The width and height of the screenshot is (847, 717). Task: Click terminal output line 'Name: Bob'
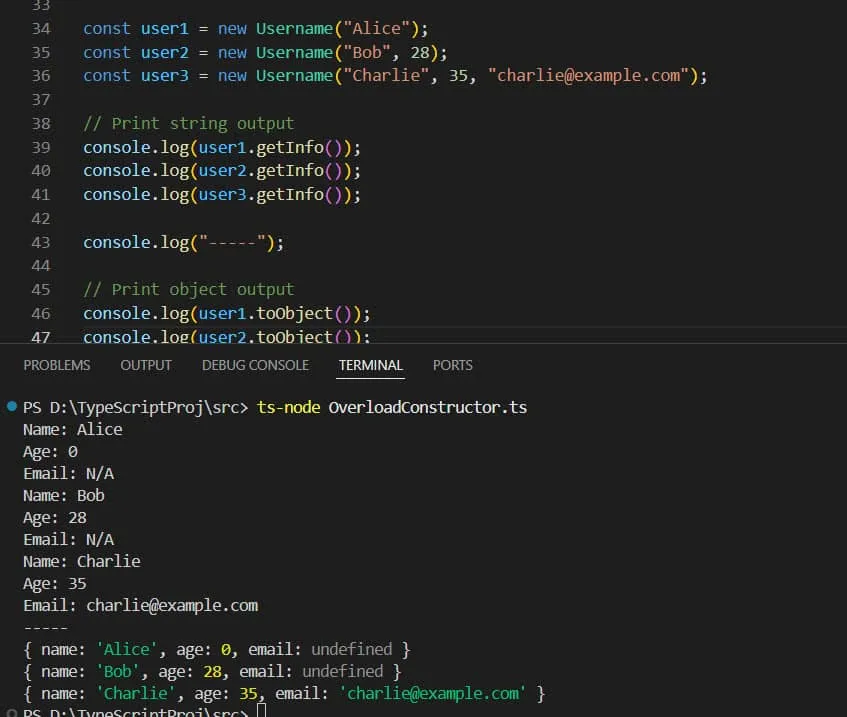pos(64,495)
